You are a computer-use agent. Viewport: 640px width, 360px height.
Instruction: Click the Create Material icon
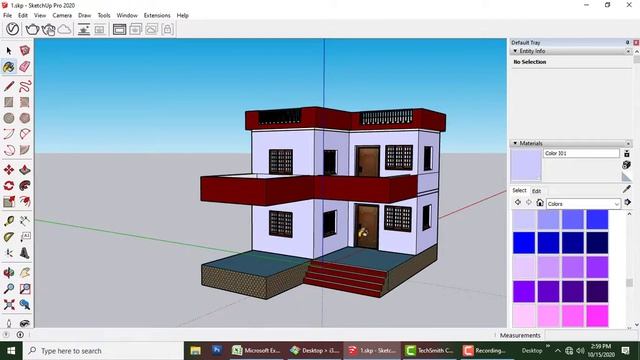(627, 164)
